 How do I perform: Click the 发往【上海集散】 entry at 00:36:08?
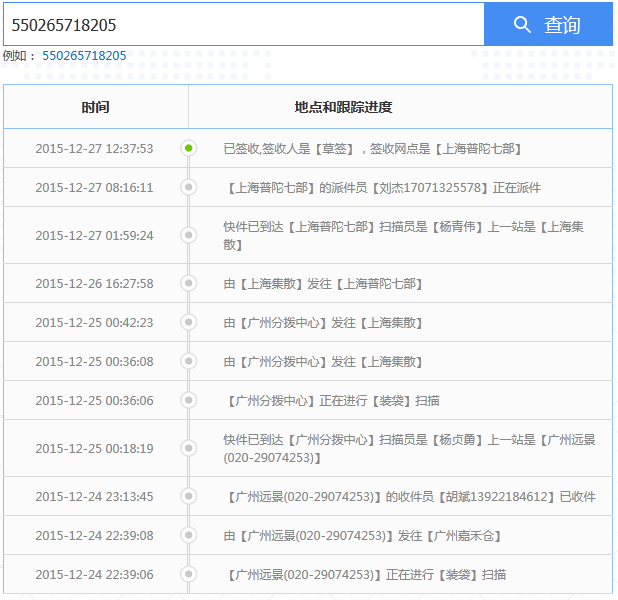click(x=323, y=362)
